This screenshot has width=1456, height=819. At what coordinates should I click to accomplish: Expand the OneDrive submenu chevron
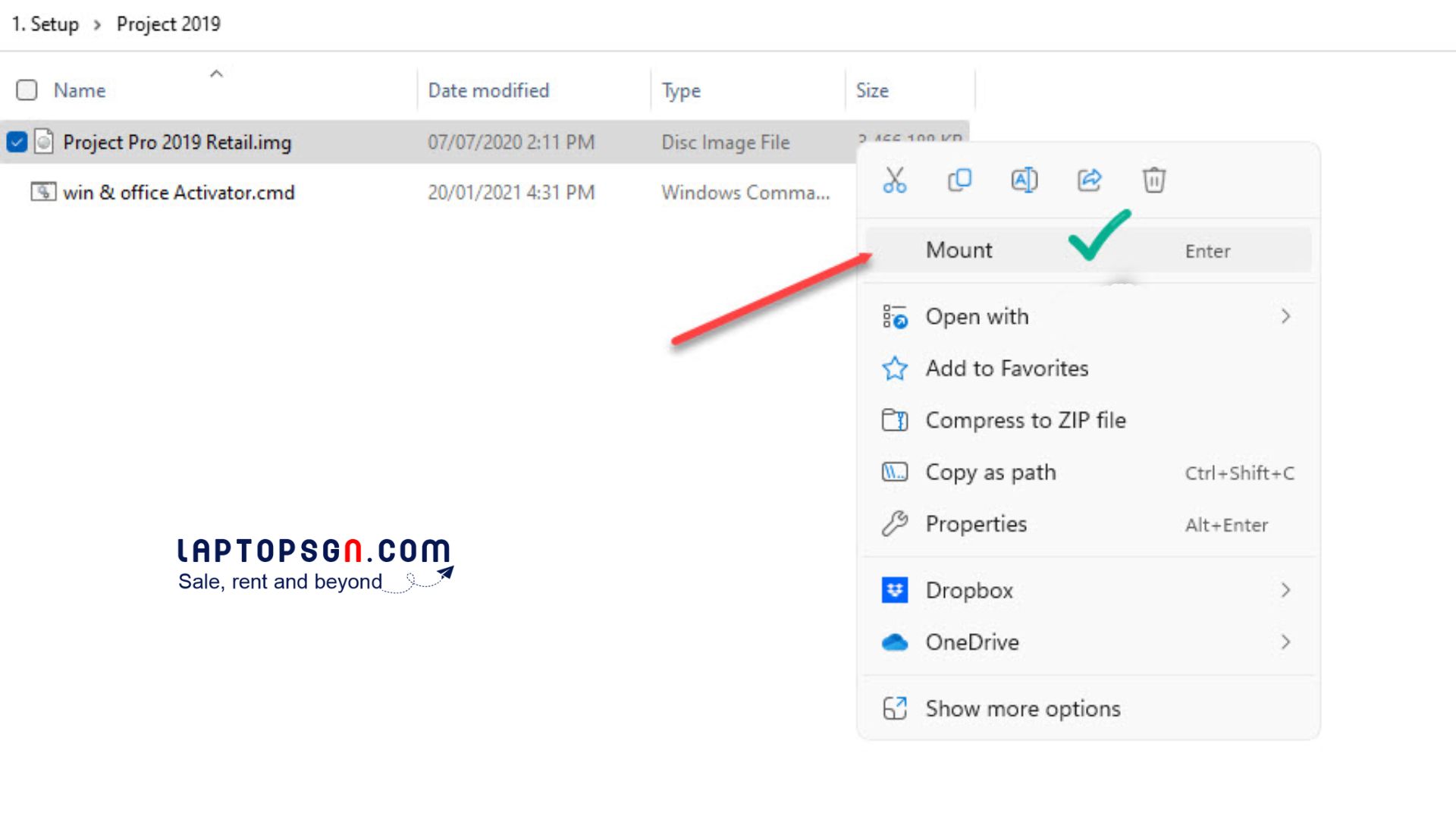click(x=1285, y=642)
